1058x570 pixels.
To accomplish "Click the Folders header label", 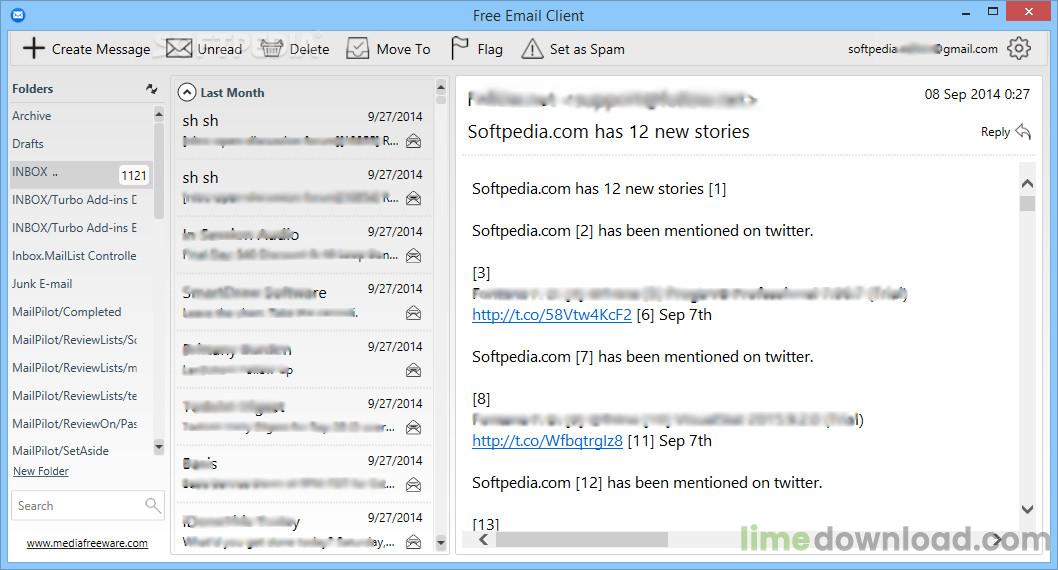I will pos(32,88).
